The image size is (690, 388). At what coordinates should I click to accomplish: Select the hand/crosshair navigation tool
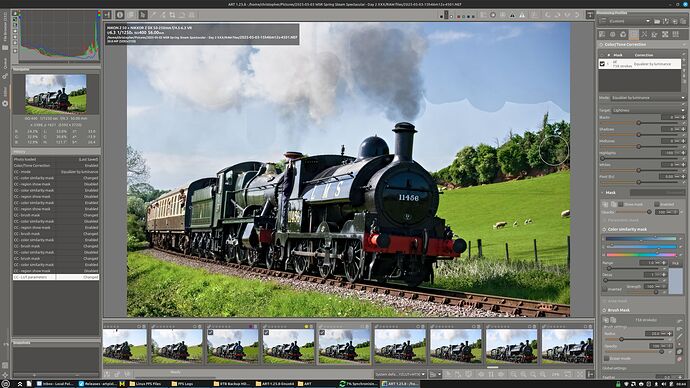point(143,15)
